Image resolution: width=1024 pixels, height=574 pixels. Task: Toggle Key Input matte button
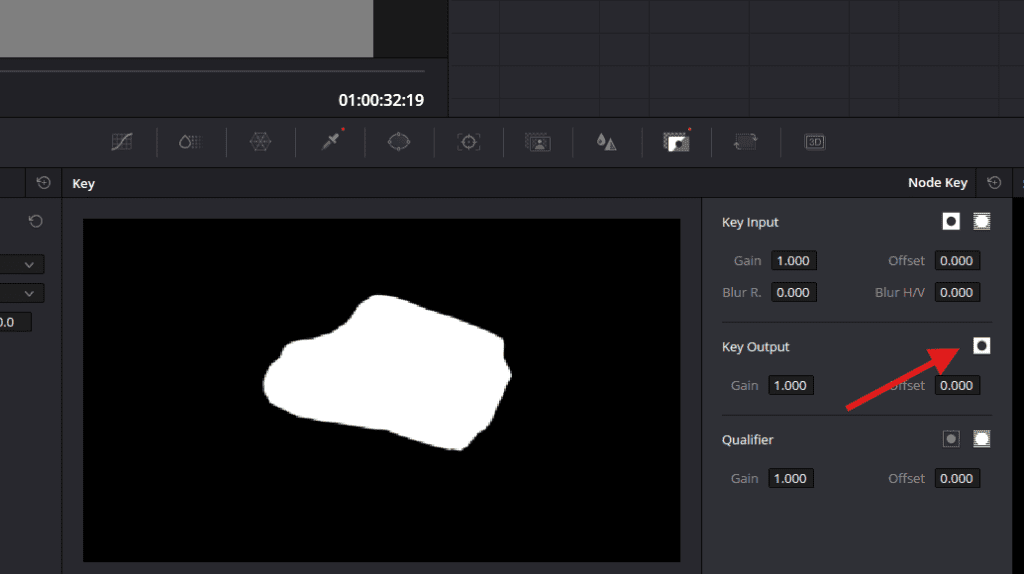point(982,221)
